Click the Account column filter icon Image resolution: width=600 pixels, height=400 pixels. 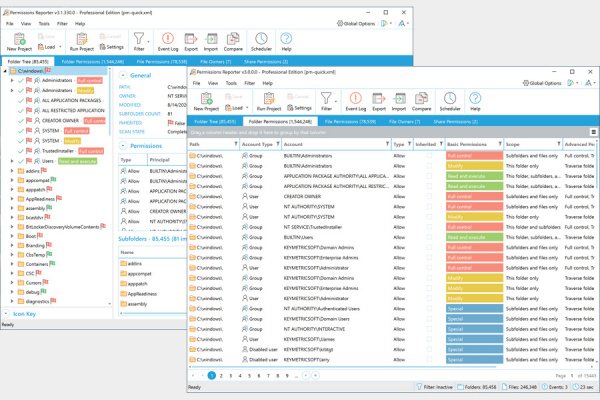click(387, 144)
